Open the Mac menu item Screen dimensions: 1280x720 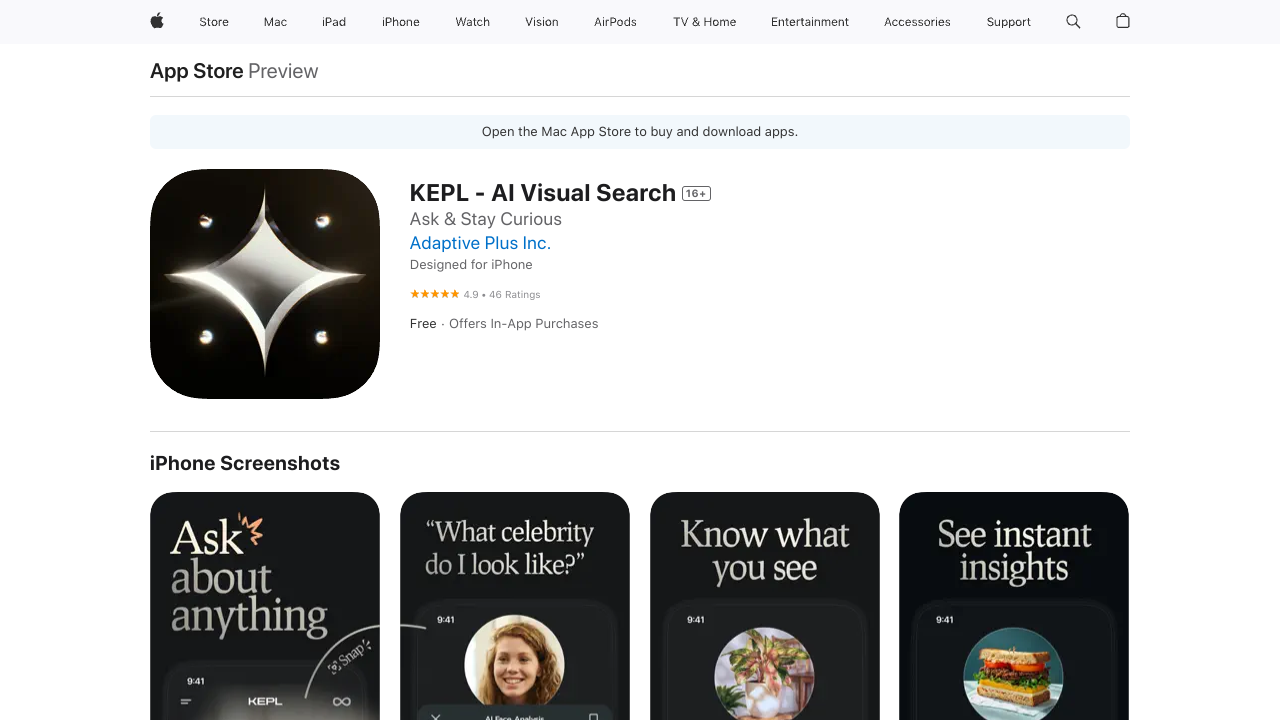(x=275, y=22)
